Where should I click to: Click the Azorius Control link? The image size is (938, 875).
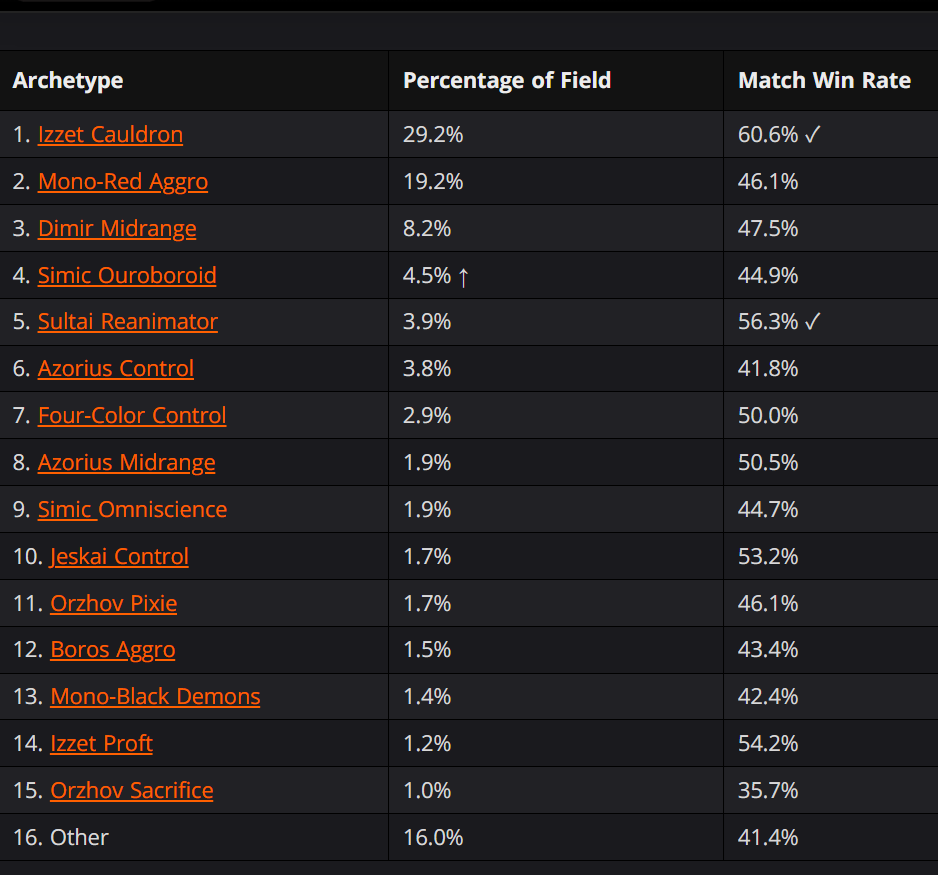click(x=116, y=368)
